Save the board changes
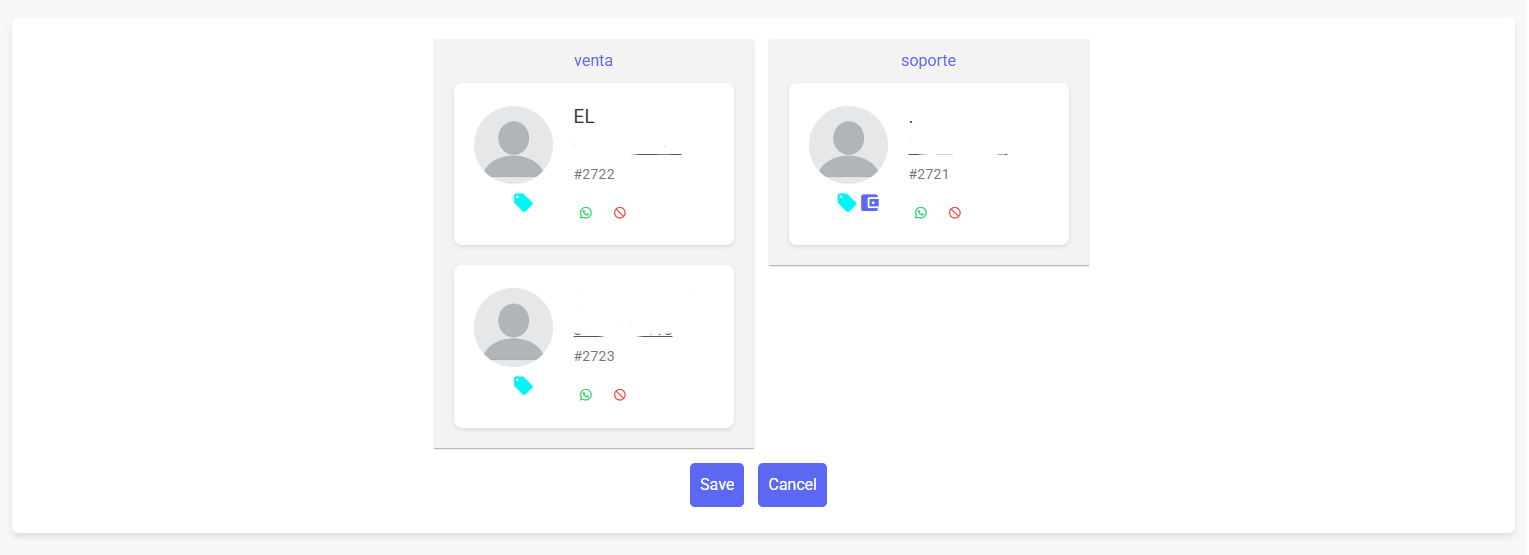Screen dimensions: 1529x555 (x=717, y=485)
